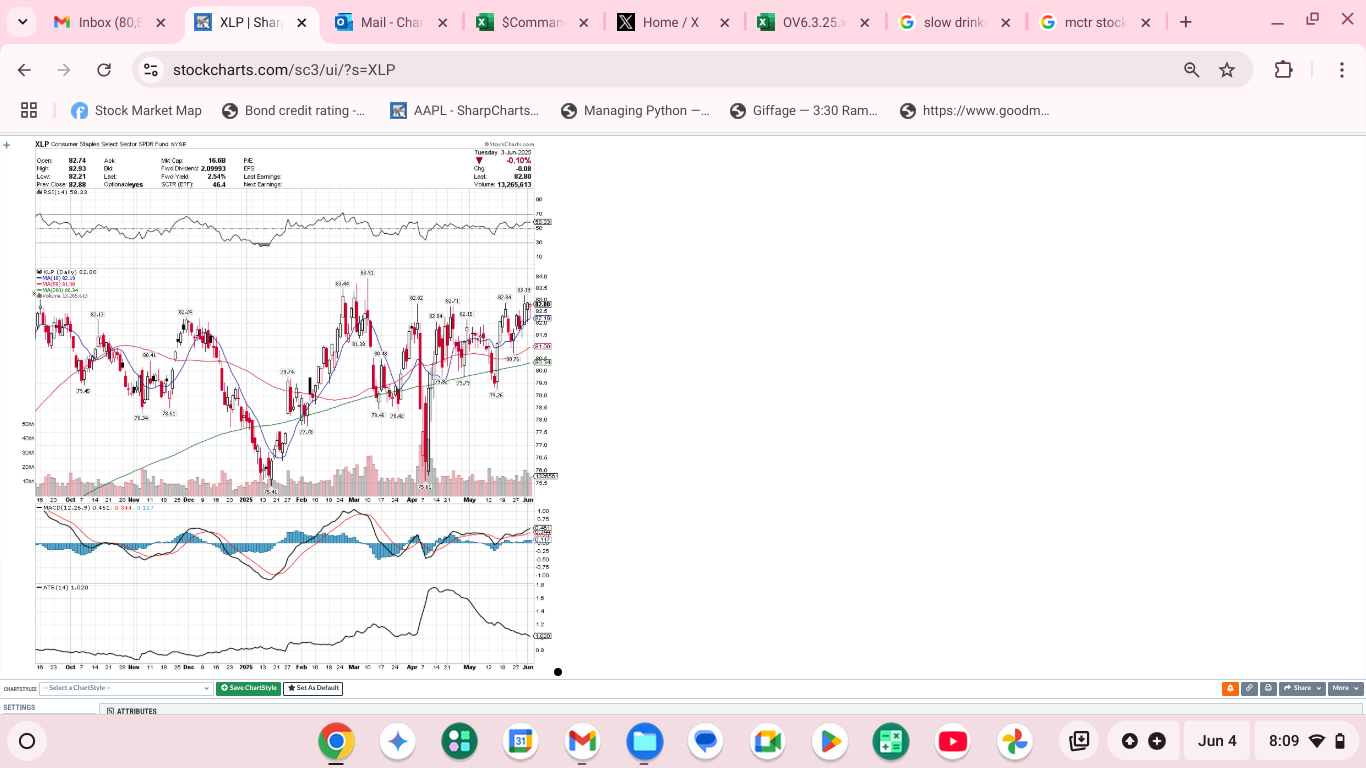Screen dimensions: 1366x768
Task: Open the goodm... bookmark link
Action: click(975, 111)
